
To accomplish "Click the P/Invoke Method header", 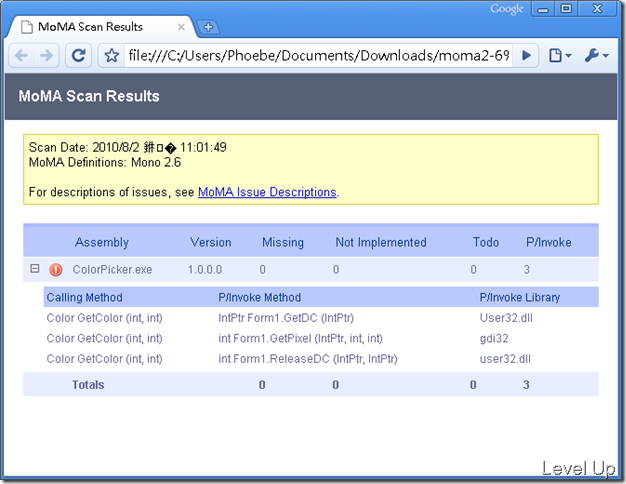I will click(x=260, y=298).
